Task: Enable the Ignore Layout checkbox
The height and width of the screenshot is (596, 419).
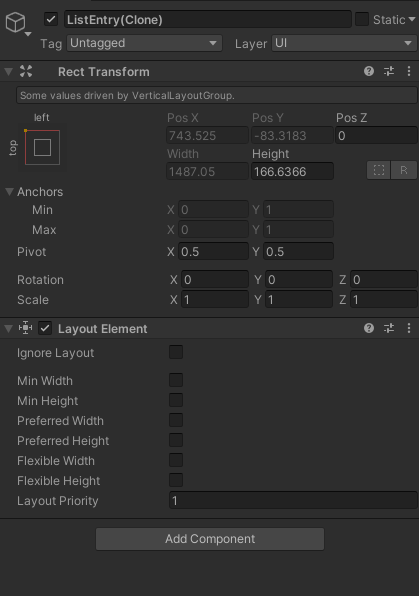Action: pyautogui.click(x=176, y=352)
